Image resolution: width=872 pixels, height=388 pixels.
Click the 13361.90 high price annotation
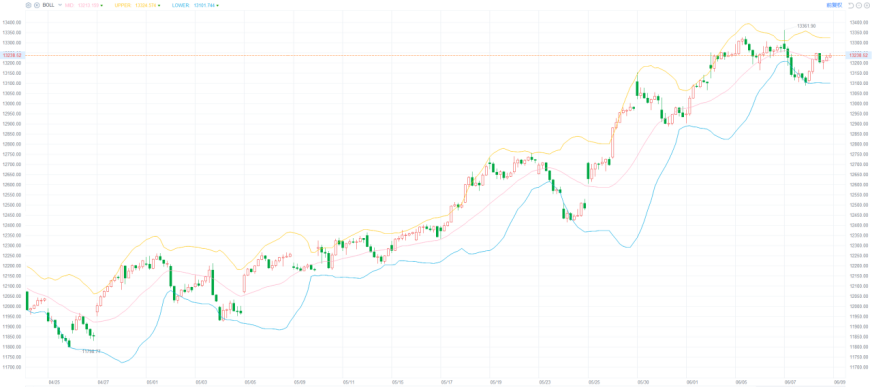(x=806, y=26)
